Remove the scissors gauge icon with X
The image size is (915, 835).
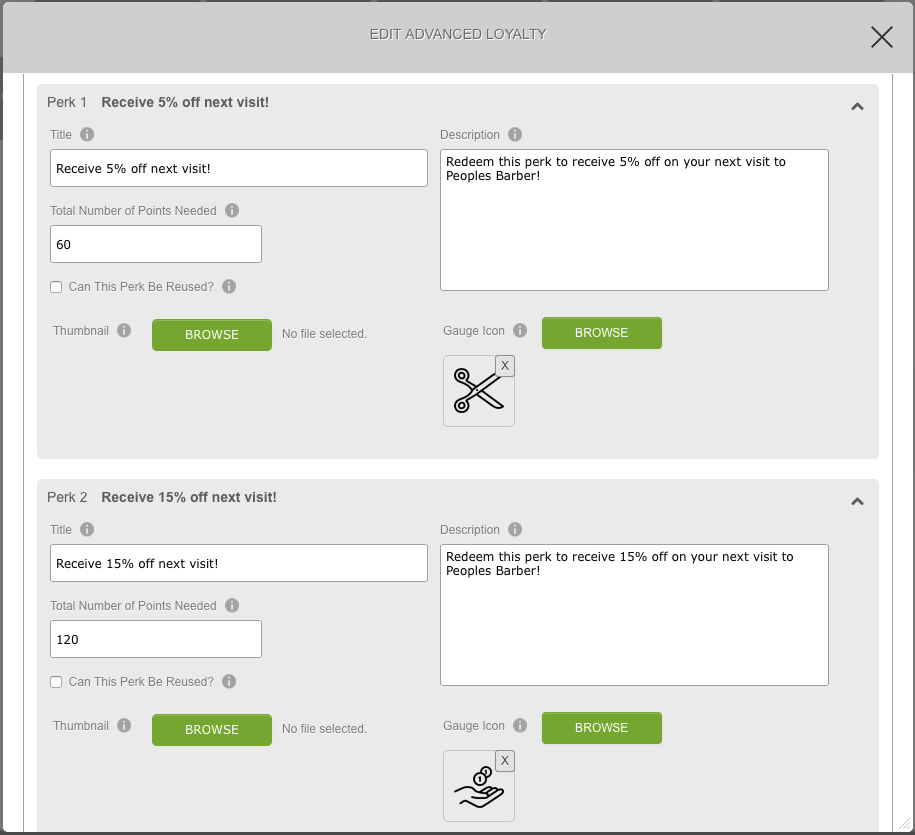505,366
